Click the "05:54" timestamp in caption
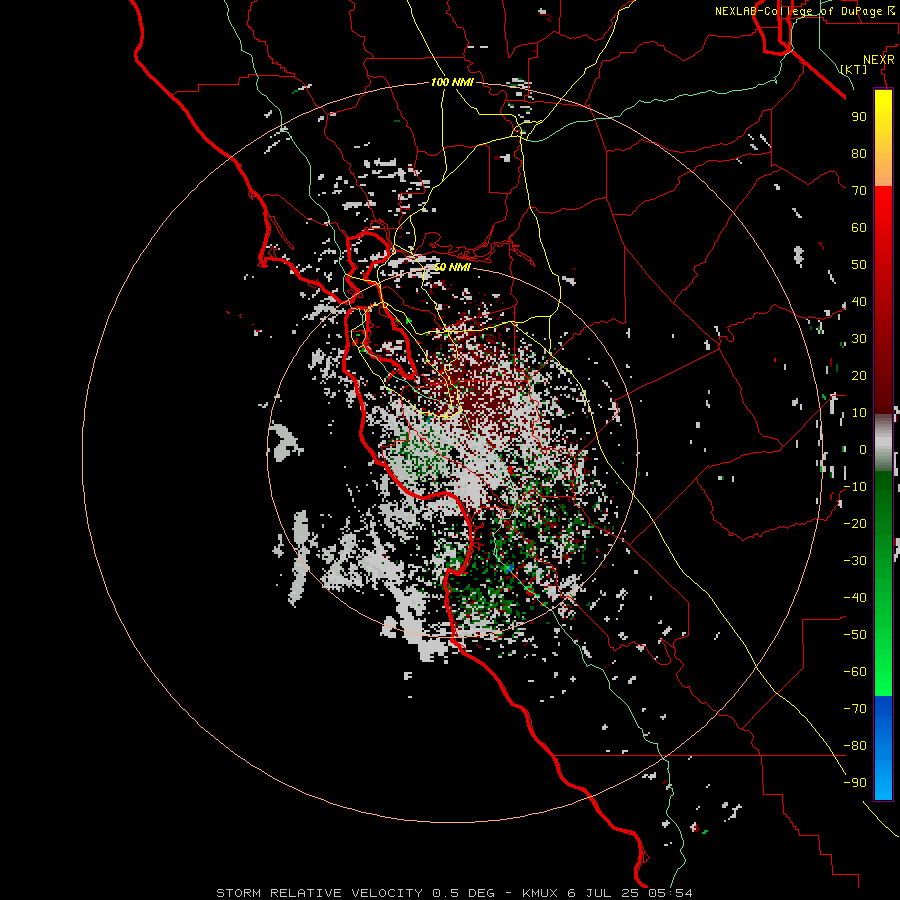 (670, 893)
